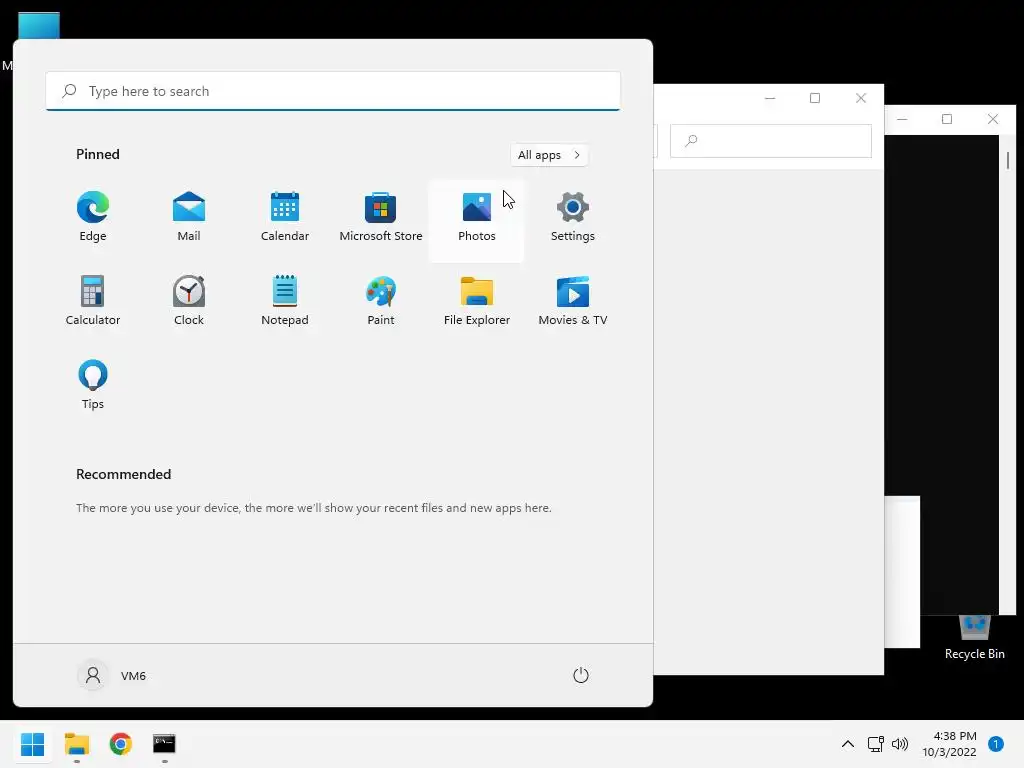Open the notification center badge
Viewport: 1024px width, 768px height.
(996, 744)
